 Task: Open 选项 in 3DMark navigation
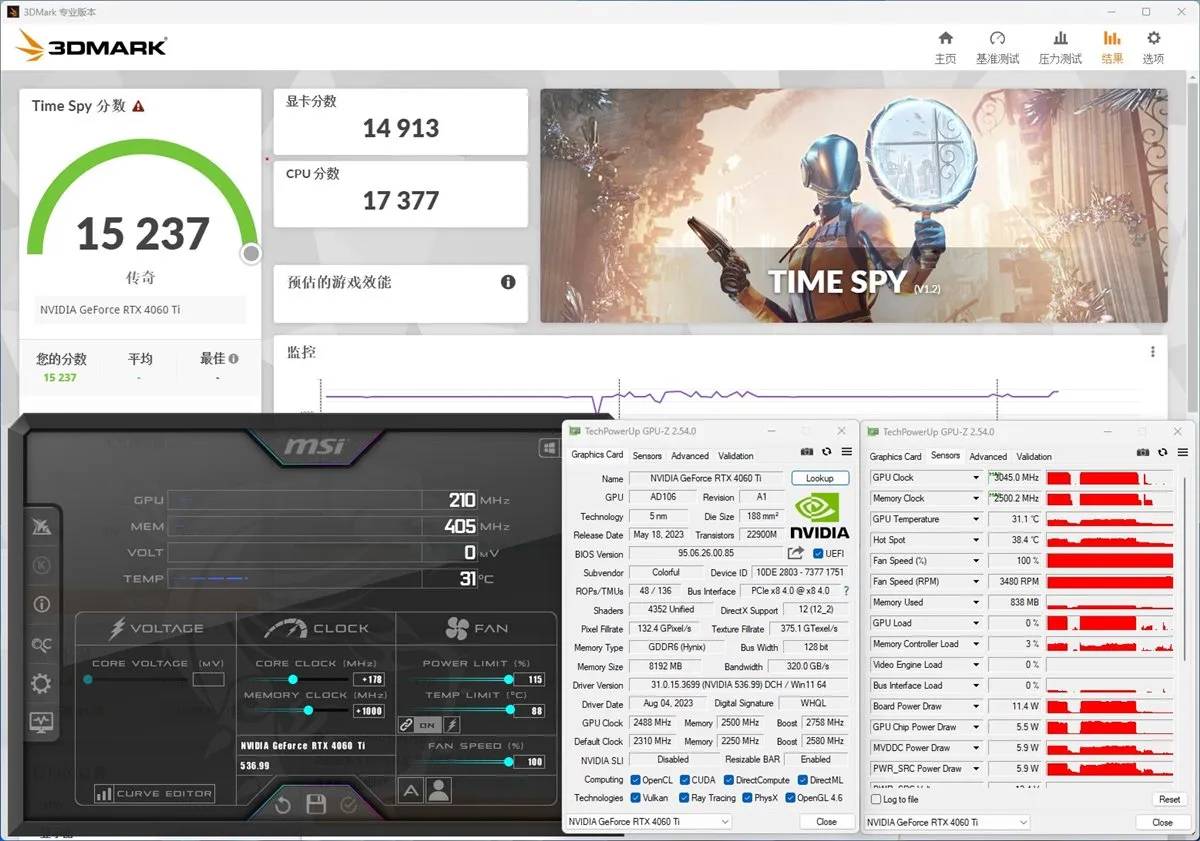click(x=1153, y=47)
